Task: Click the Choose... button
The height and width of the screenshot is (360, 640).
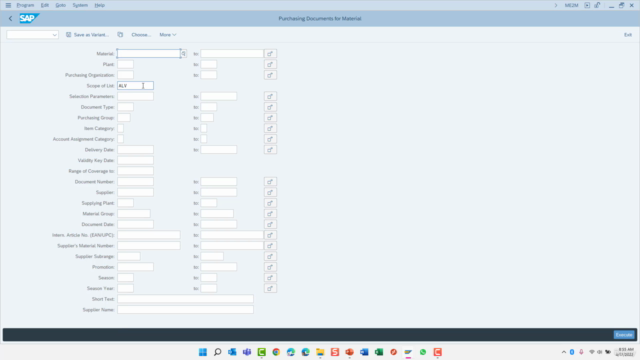Action: [x=141, y=35]
